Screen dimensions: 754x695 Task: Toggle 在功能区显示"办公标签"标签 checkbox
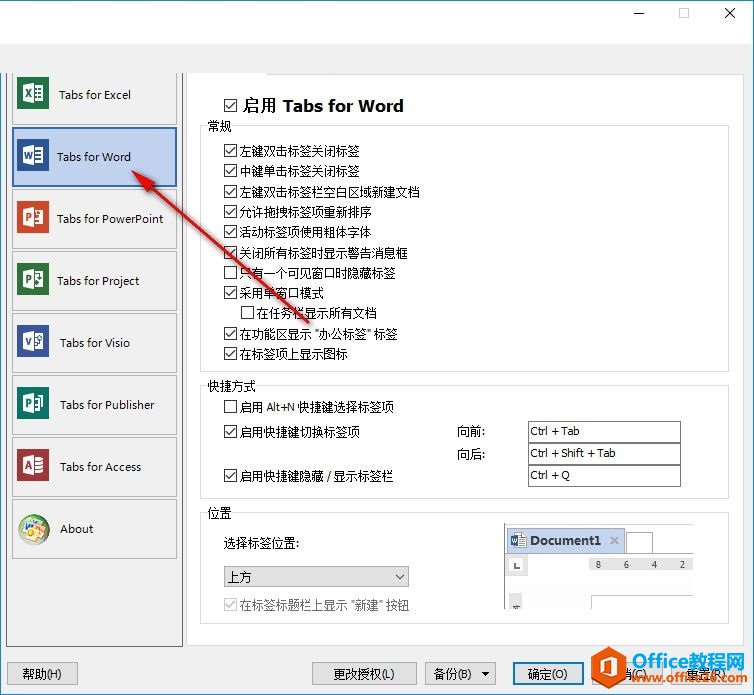[230, 334]
